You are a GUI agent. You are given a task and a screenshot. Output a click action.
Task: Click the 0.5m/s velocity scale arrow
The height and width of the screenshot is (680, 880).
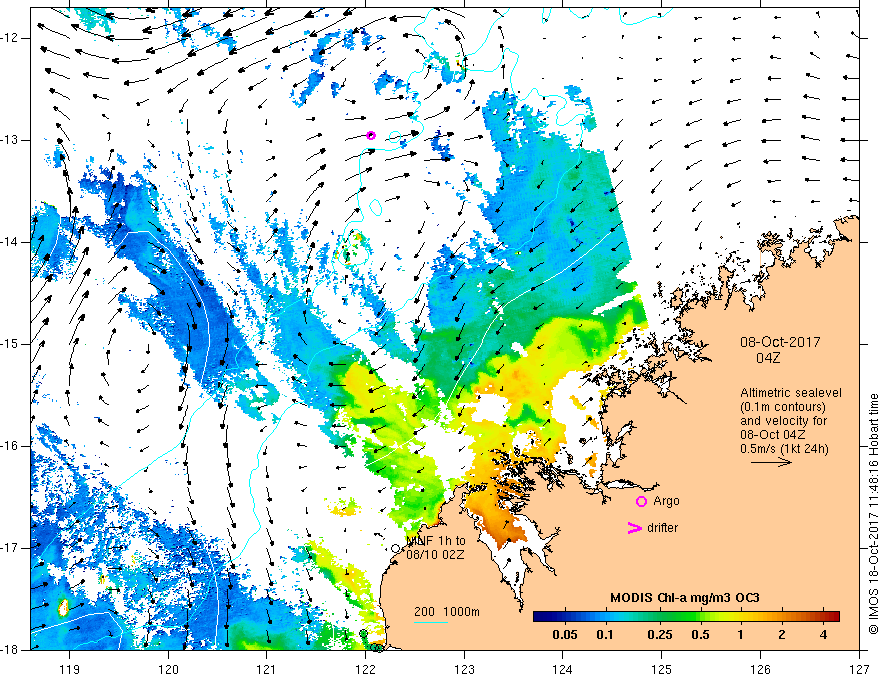pyautogui.click(x=772, y=462)
